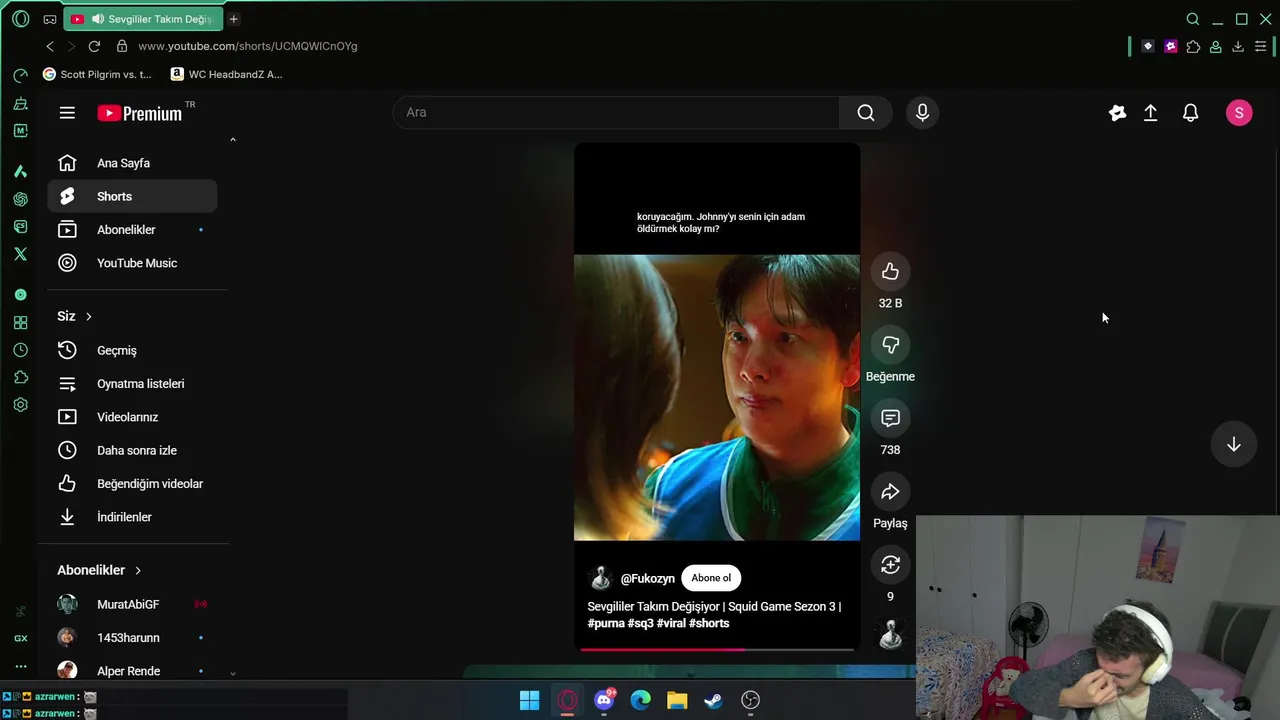Open Steam from the taskbar
Viewport: 1280px width, 720px height.
click(x=713, y=701)
